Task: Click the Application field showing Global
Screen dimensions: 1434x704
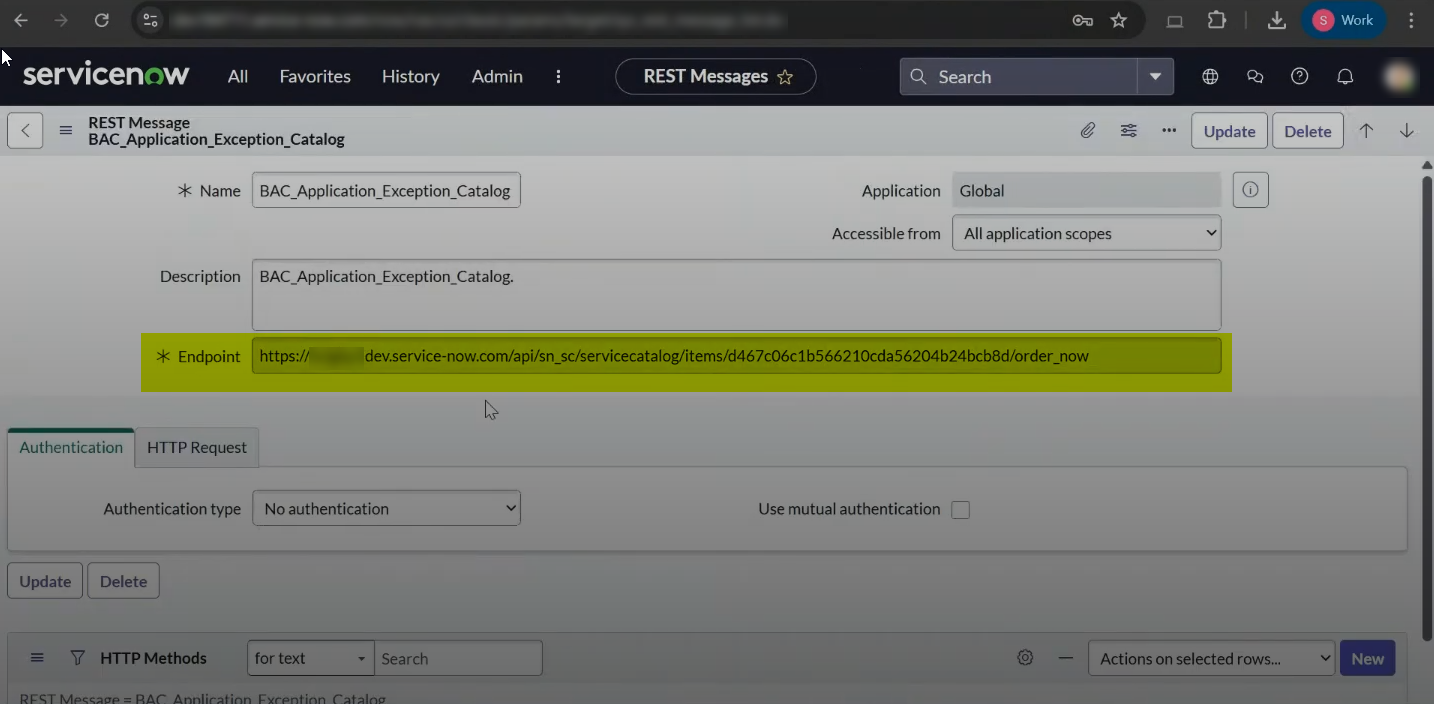Action: coord(1086,190)
